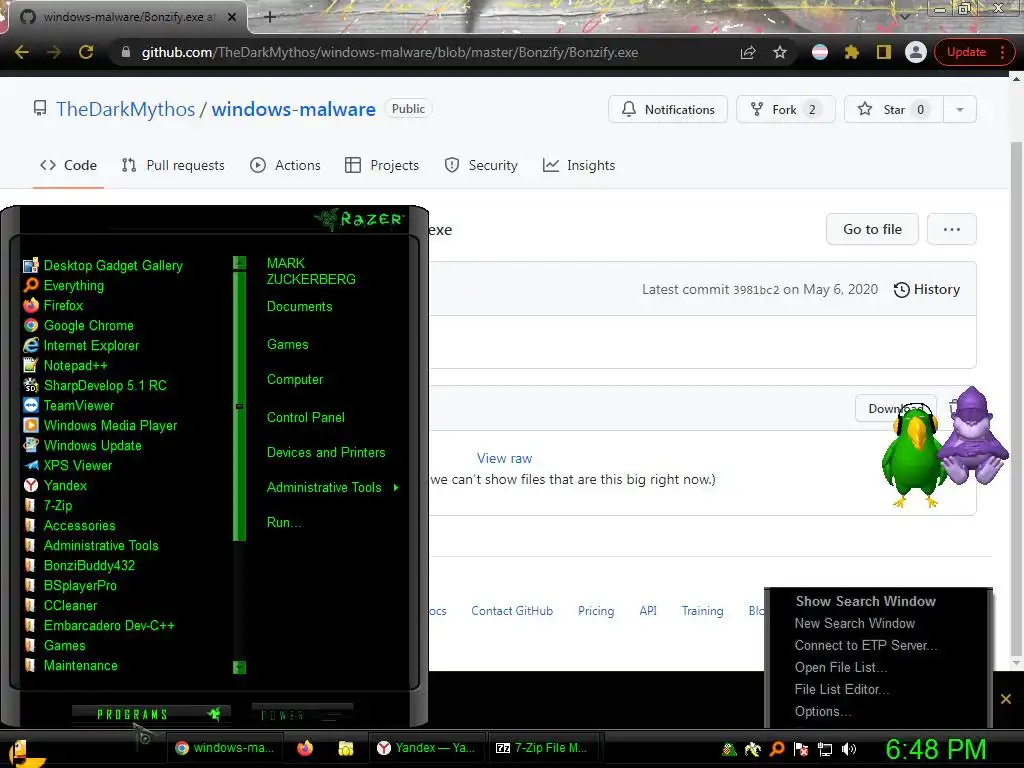Open TheDarkMythos user profile link
The width and height of the screenshot is (1024, 768).
click(x=125, y=109)
